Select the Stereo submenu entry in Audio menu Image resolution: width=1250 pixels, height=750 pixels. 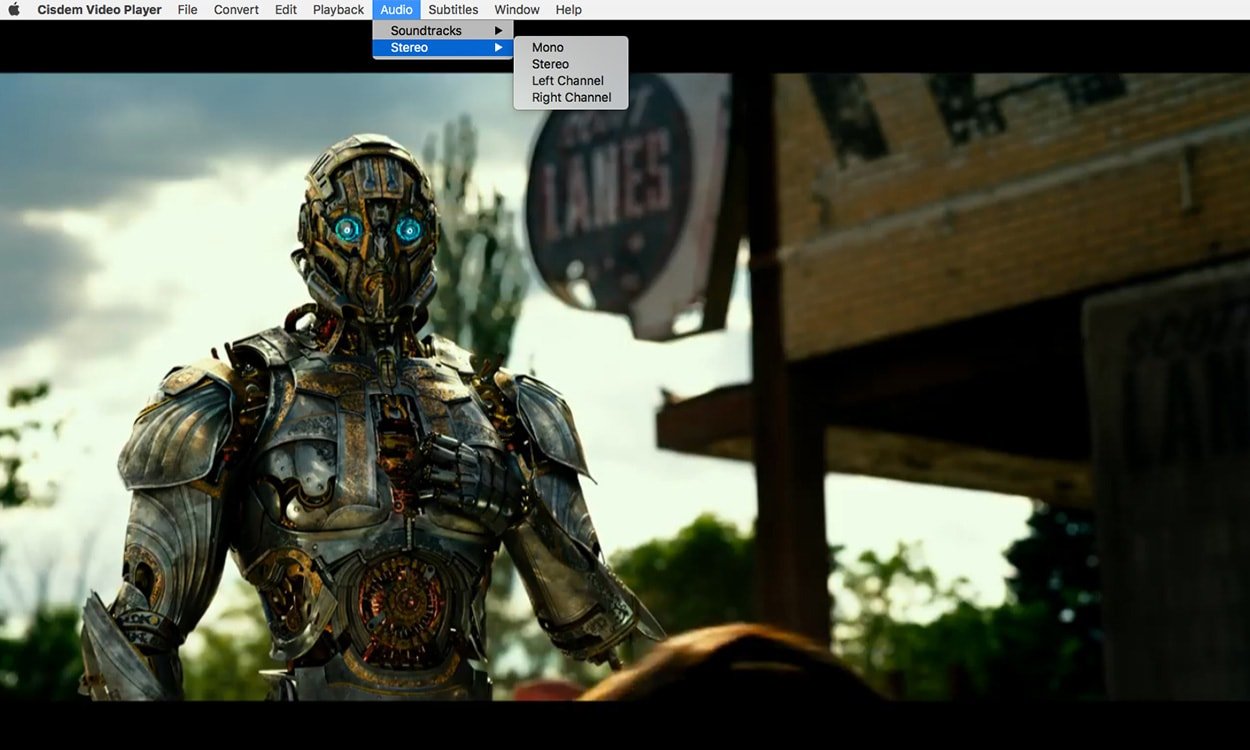click(x=443, y=47)
